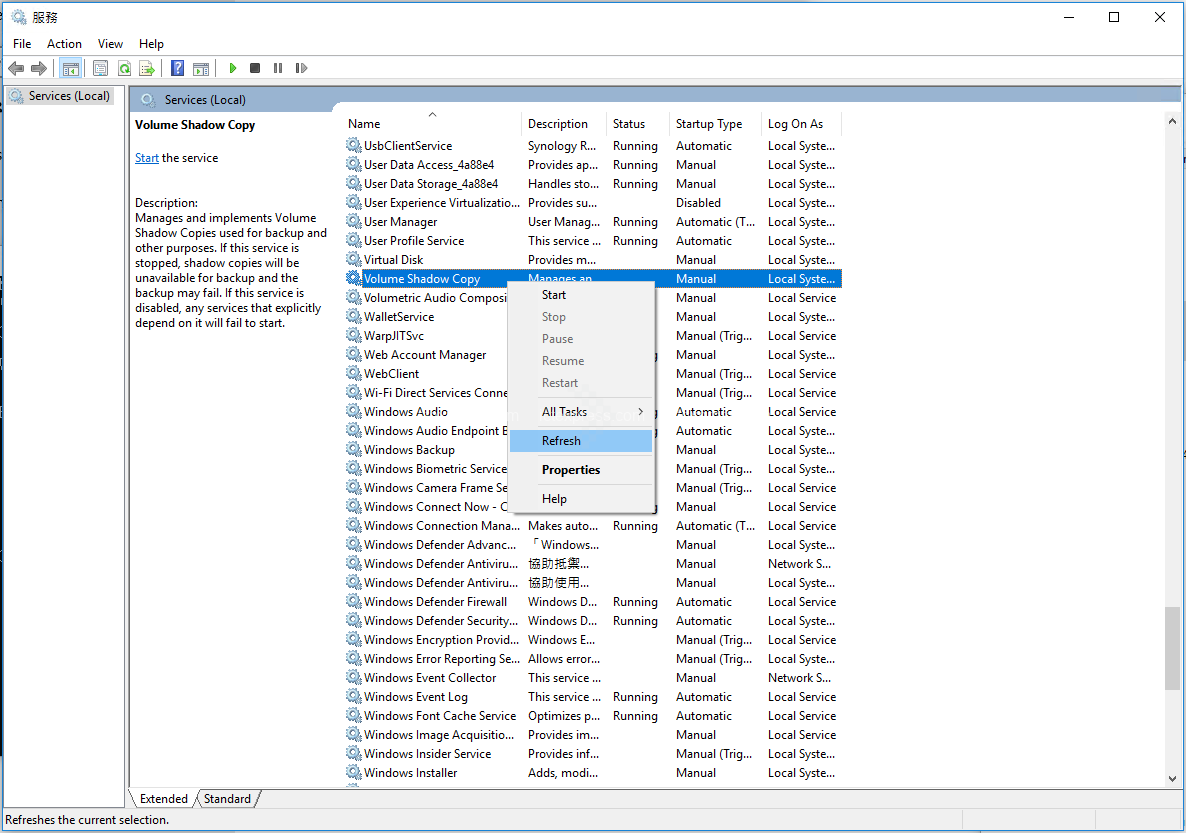This screenshot has height=833, width=1186.
Task: Click the Refresh toolbar icon
Action: tap(124, 68)
